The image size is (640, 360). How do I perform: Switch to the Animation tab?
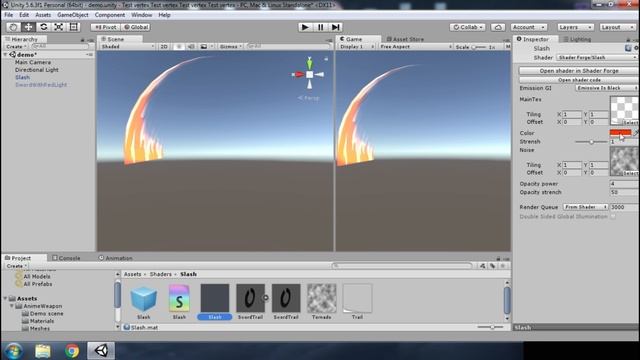coord(116,258)
